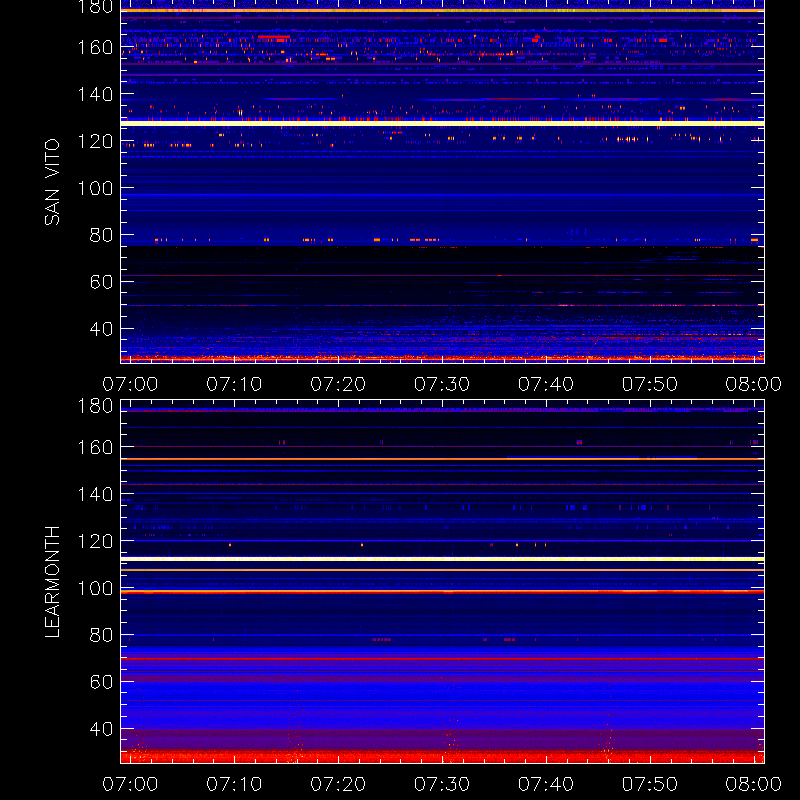Image resolution: width=800 pixels, height=800 pixels.
Task: Pick the 60 frequency label on Learmonth plot
Action: coord(101,682)
